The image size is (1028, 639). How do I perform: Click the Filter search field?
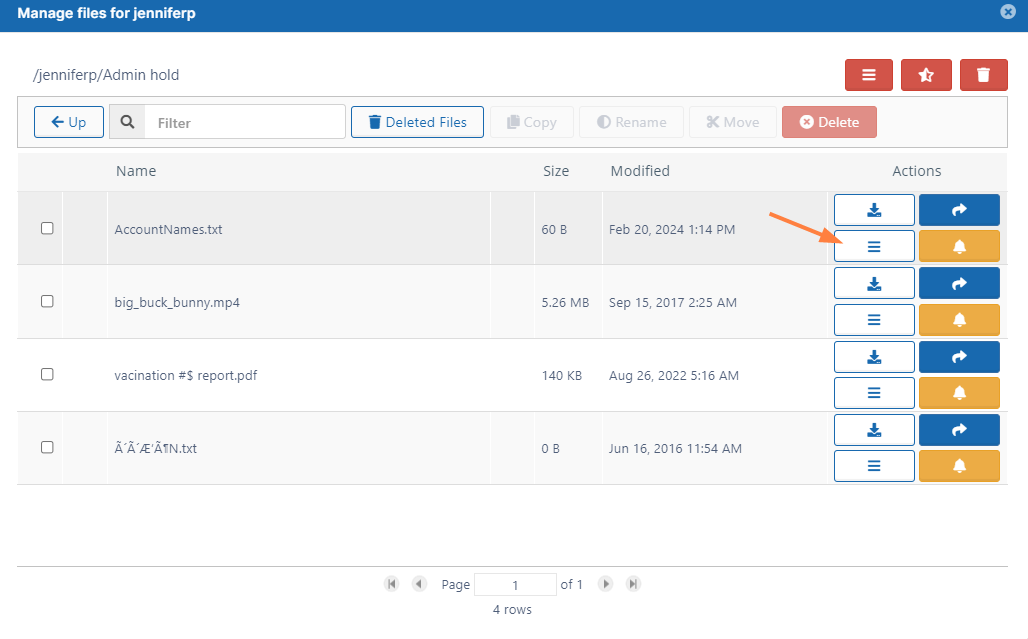[244, 123]
